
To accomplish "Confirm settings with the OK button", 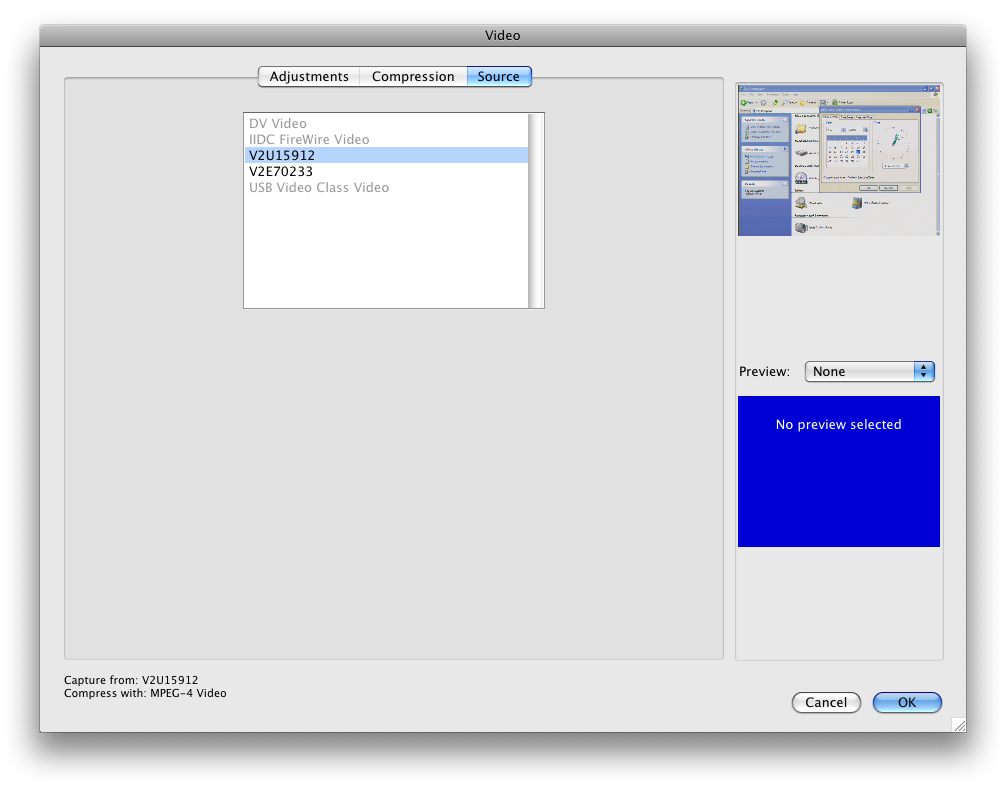I will [906, 702].
